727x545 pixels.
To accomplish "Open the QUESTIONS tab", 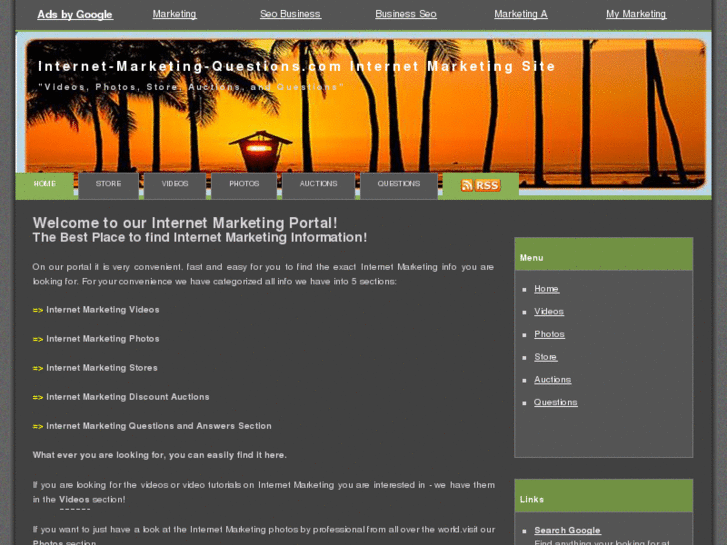I will [x=399, y=186].
